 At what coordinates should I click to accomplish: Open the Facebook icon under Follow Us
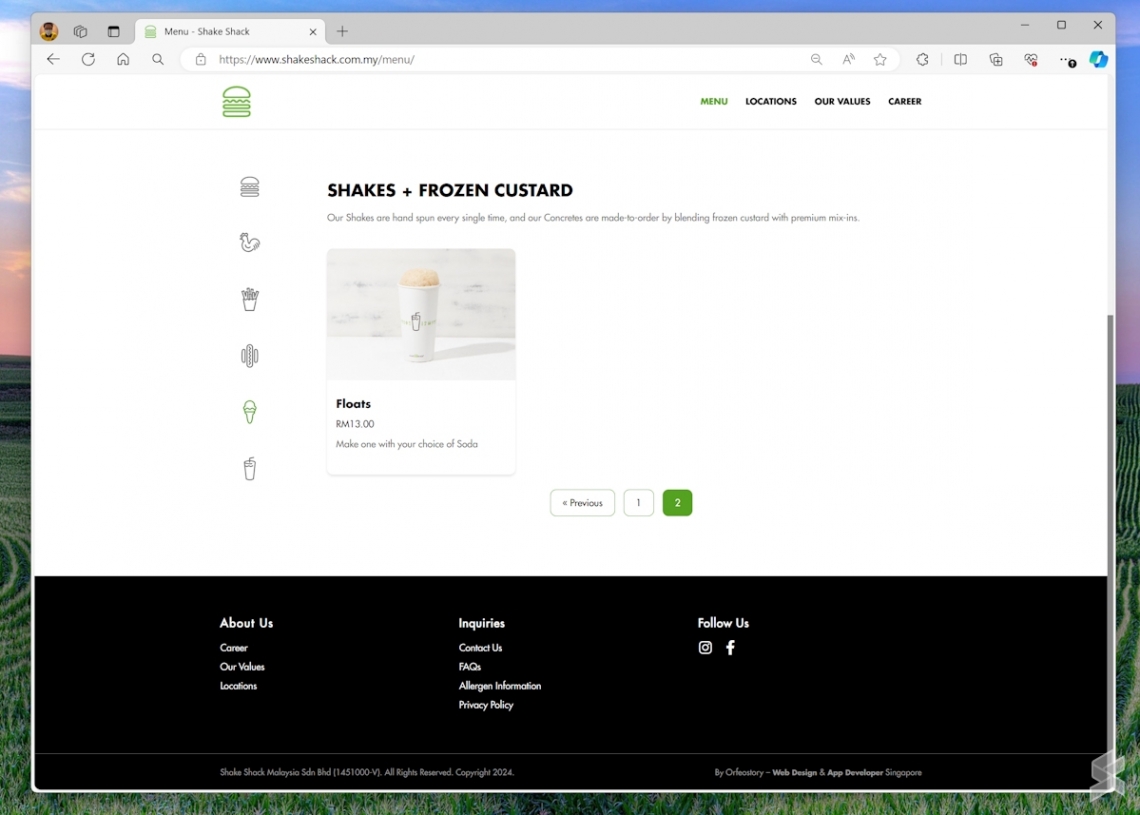click(730, 648)
